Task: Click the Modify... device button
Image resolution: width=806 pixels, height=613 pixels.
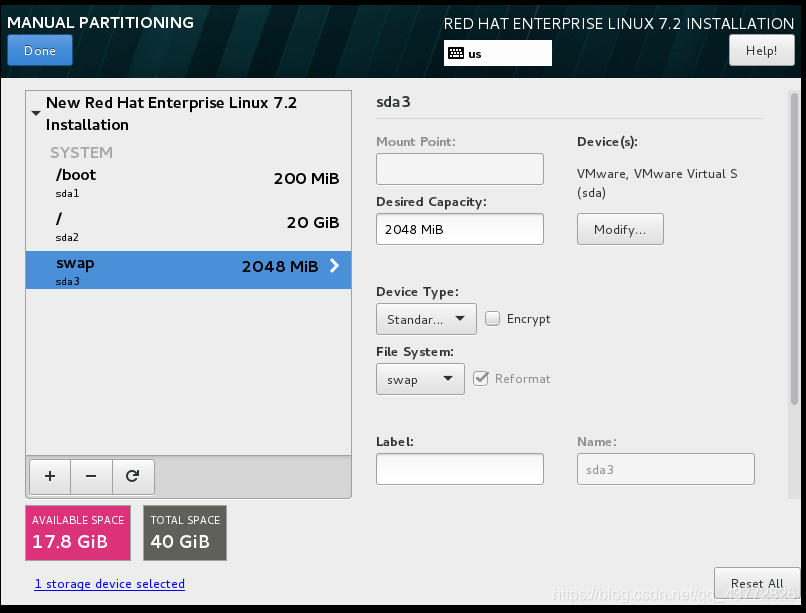Action: pyautogui.click(x=620, y=229)
